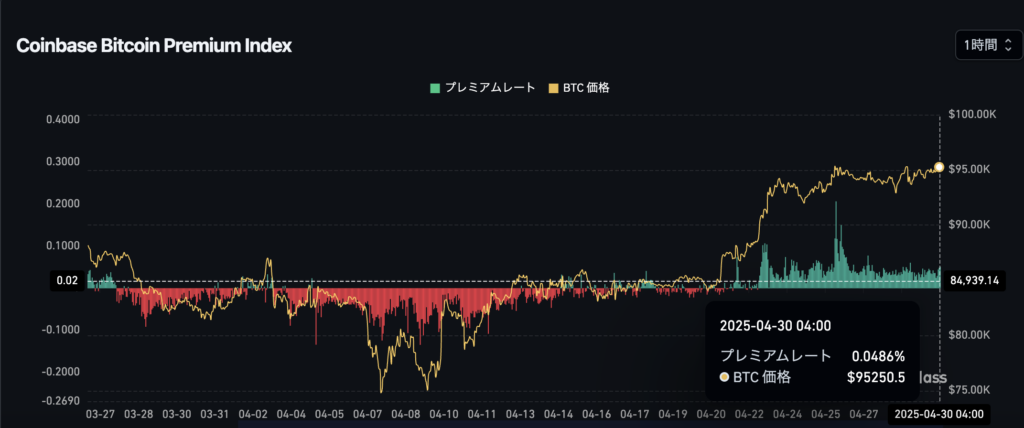Click the $80.00K right axis label
Viewport: 1024px width, 428px height.
click(969, 335)
